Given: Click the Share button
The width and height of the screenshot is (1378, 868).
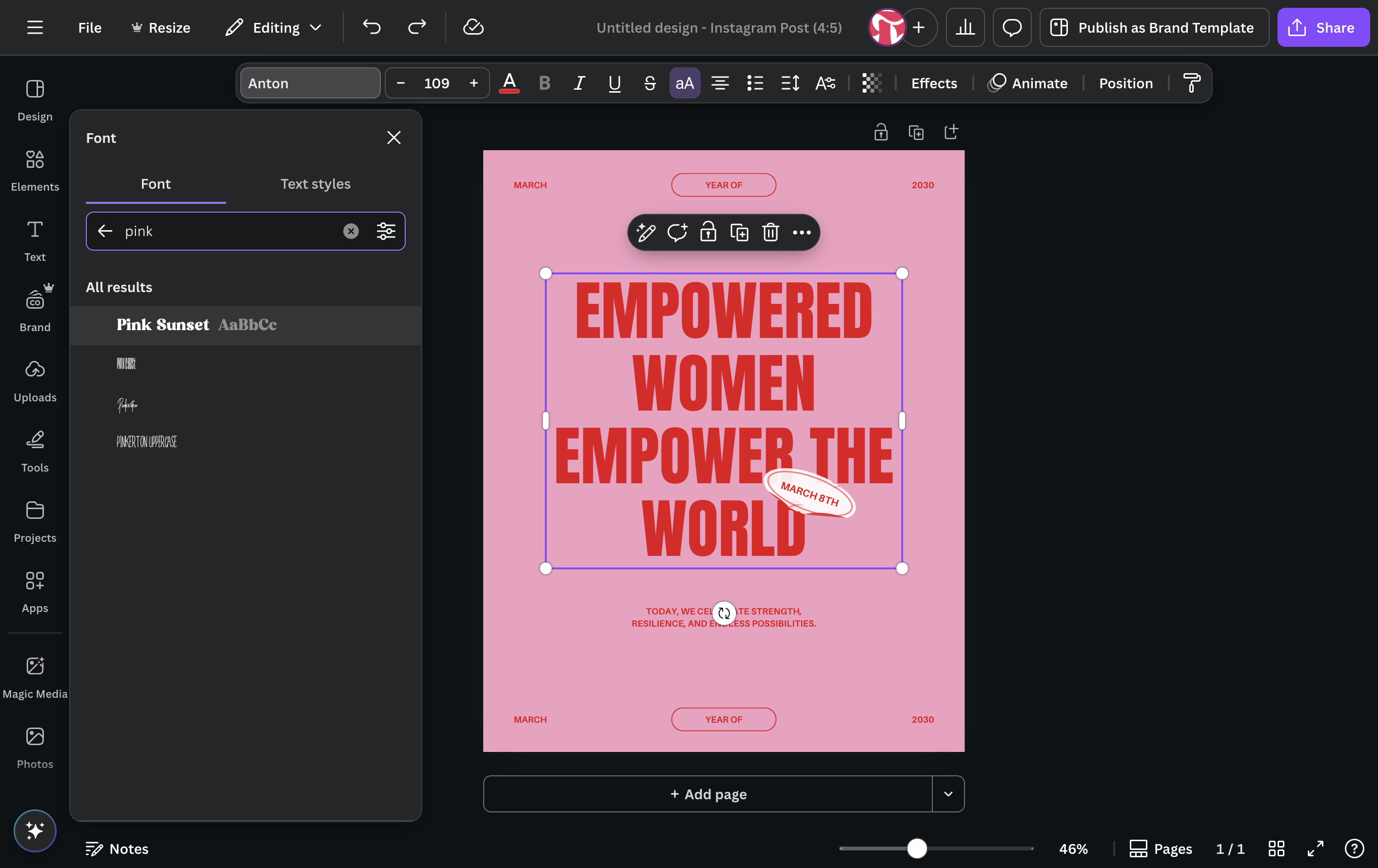Looking at the screenshot, I should [x=1323, y=27].
